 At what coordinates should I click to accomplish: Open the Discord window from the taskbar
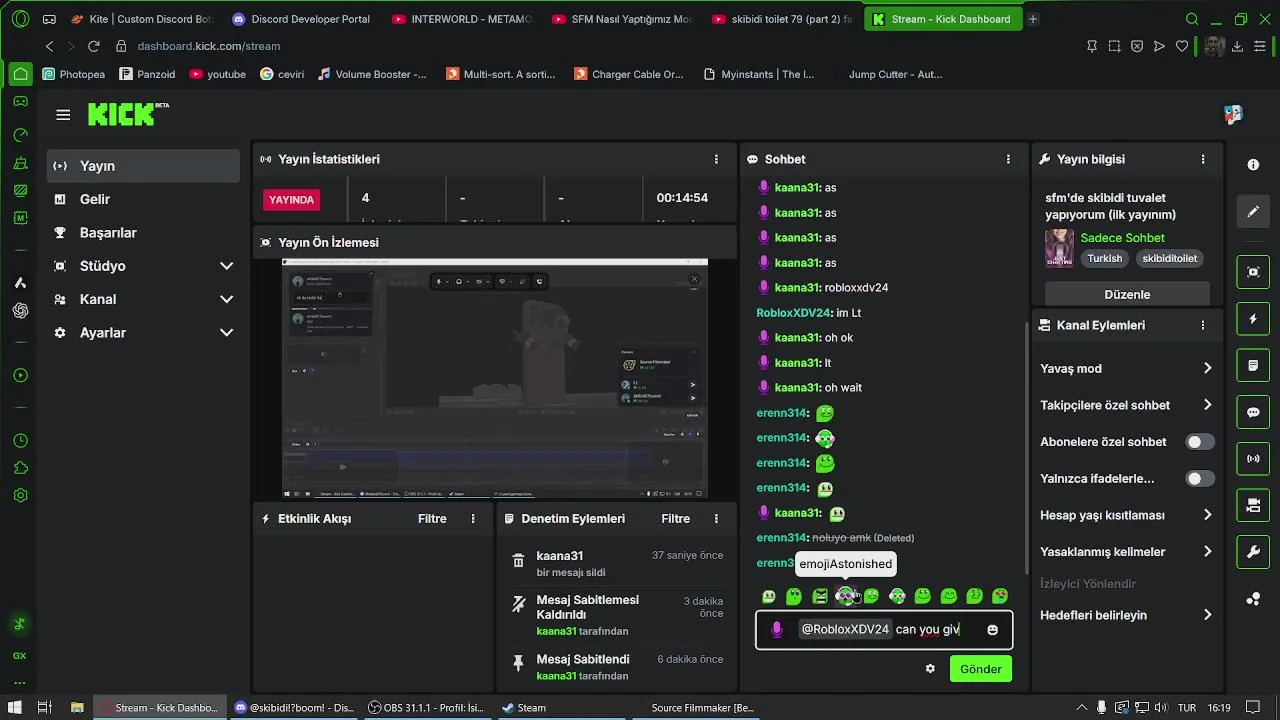point(294,708)
